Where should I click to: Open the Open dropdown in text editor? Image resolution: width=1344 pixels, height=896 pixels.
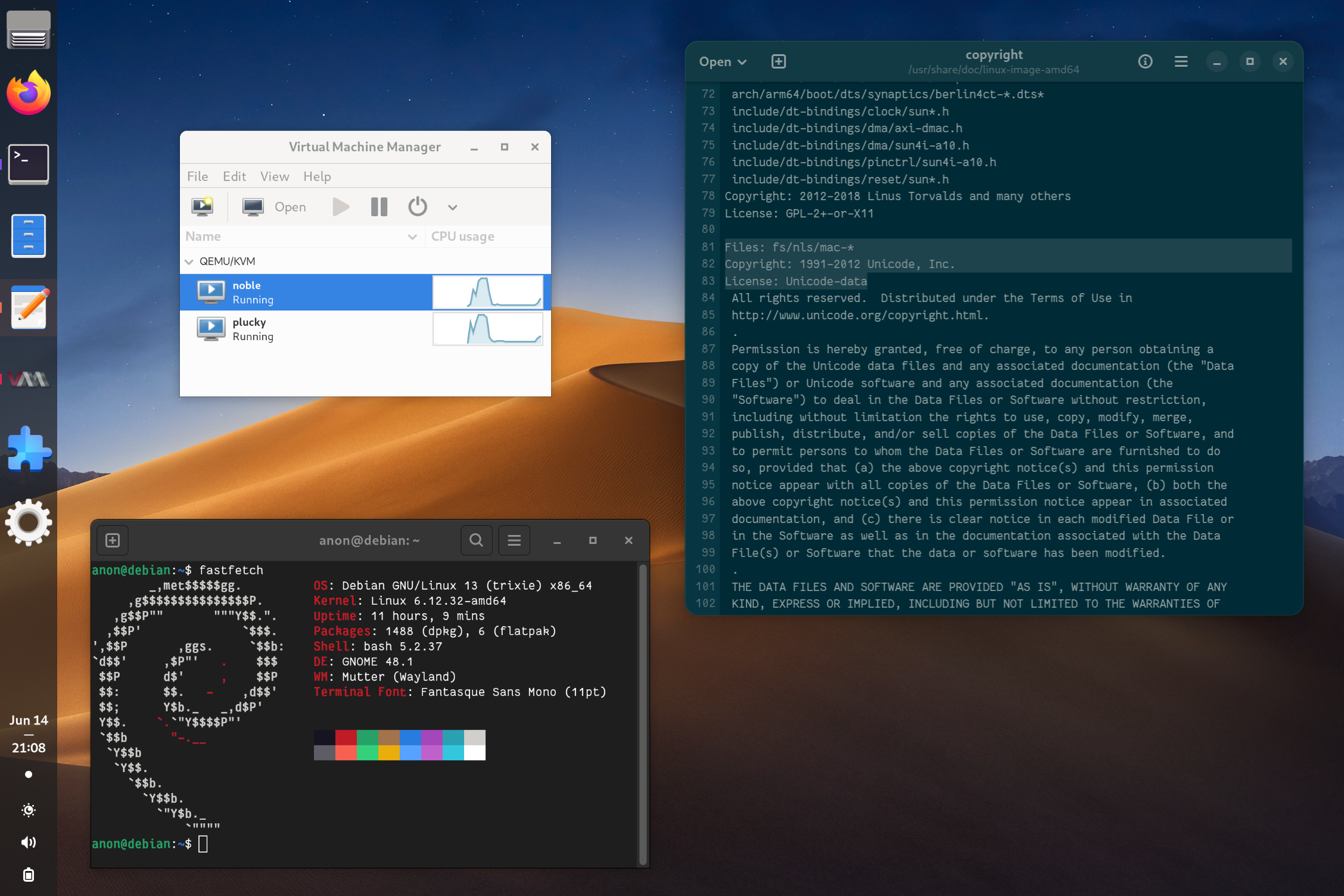point(723,62)
